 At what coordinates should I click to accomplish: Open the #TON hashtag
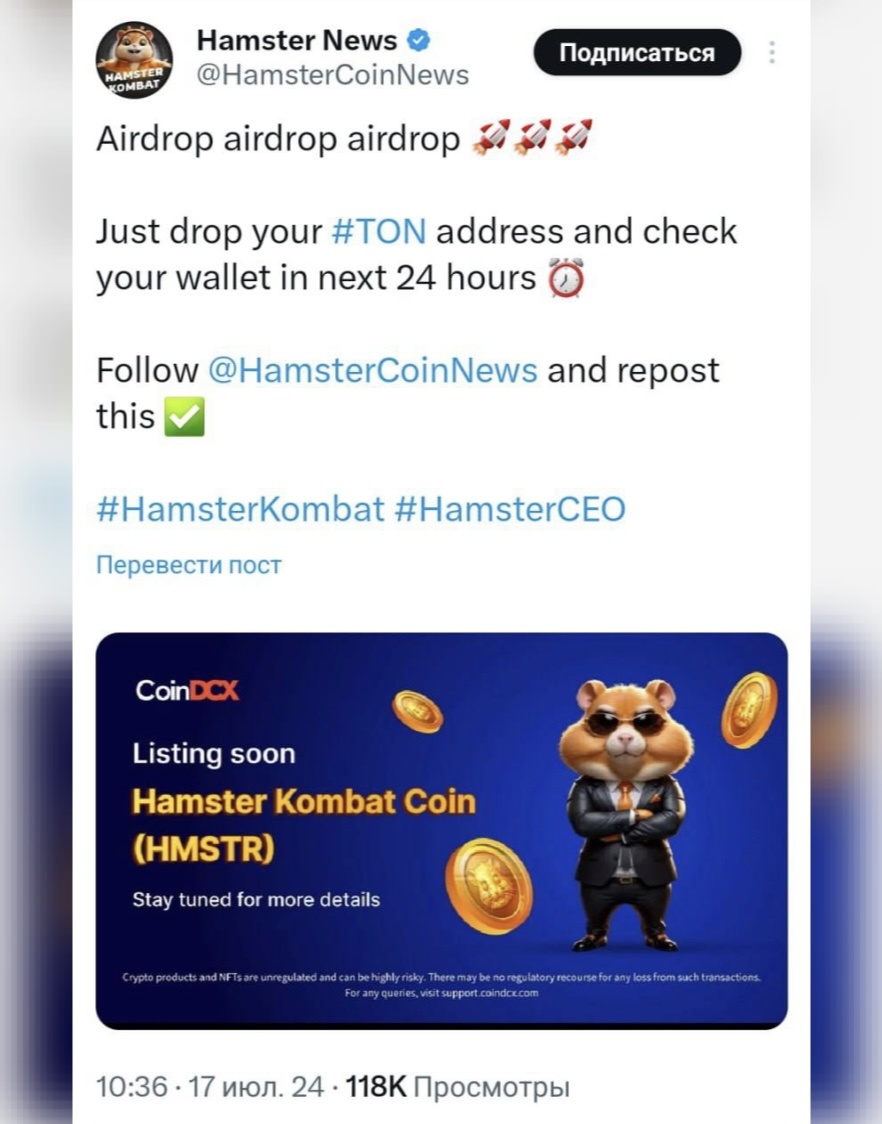[x=379, y=232]
